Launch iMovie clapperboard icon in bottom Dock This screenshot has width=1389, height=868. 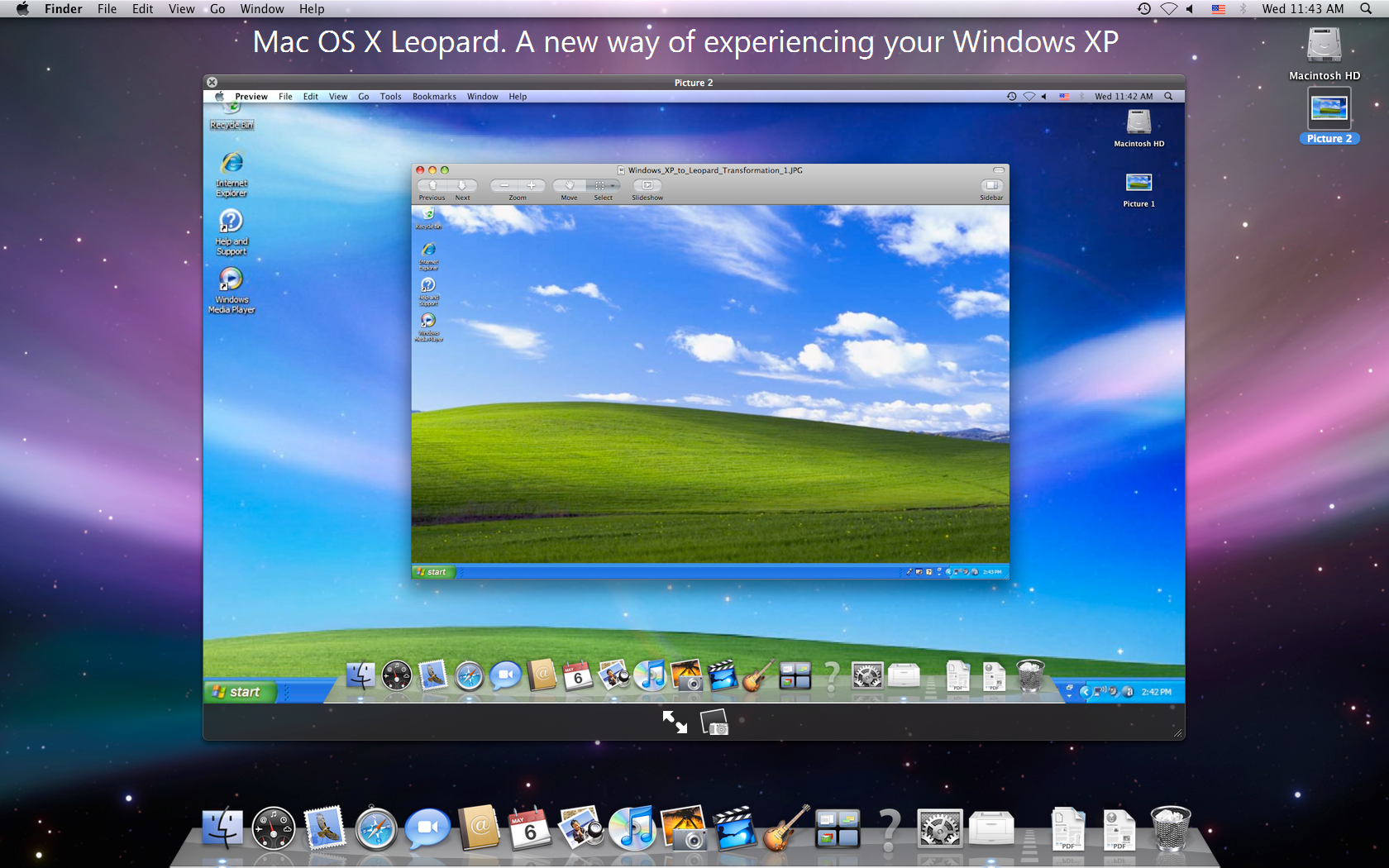735,828
